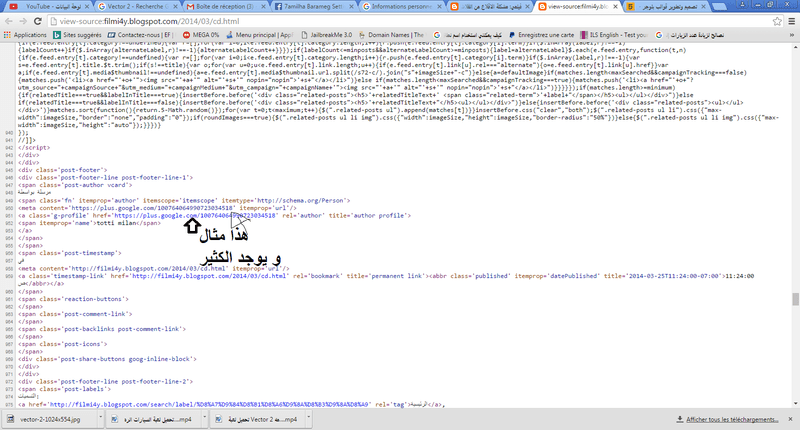Open the vector-2-1024x554.jpg downloaded file
Screen dimensions: 800x430
[x=50, y=419]
